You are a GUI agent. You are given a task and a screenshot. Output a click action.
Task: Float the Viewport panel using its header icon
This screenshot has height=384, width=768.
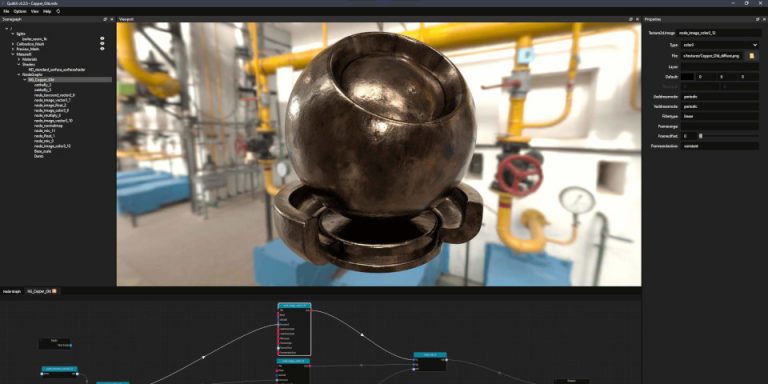click(630, 19)
